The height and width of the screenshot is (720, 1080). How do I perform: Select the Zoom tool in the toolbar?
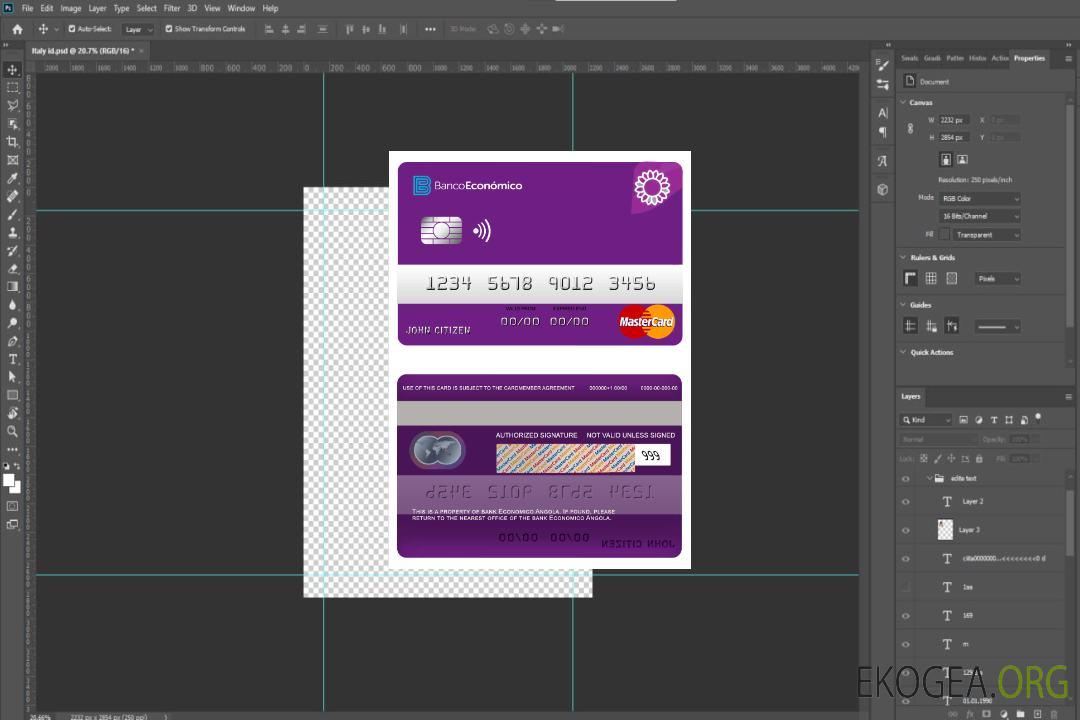[x=12, y=431]
